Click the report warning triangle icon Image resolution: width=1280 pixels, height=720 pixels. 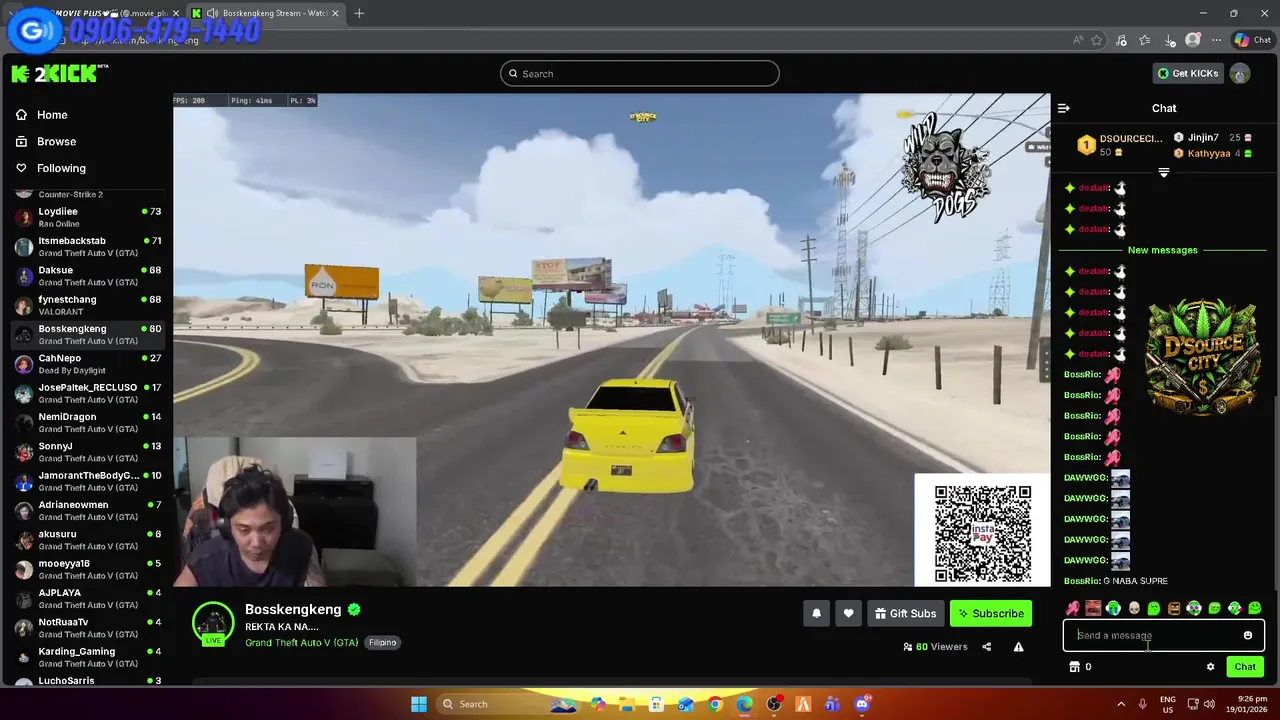point(1018,647)
